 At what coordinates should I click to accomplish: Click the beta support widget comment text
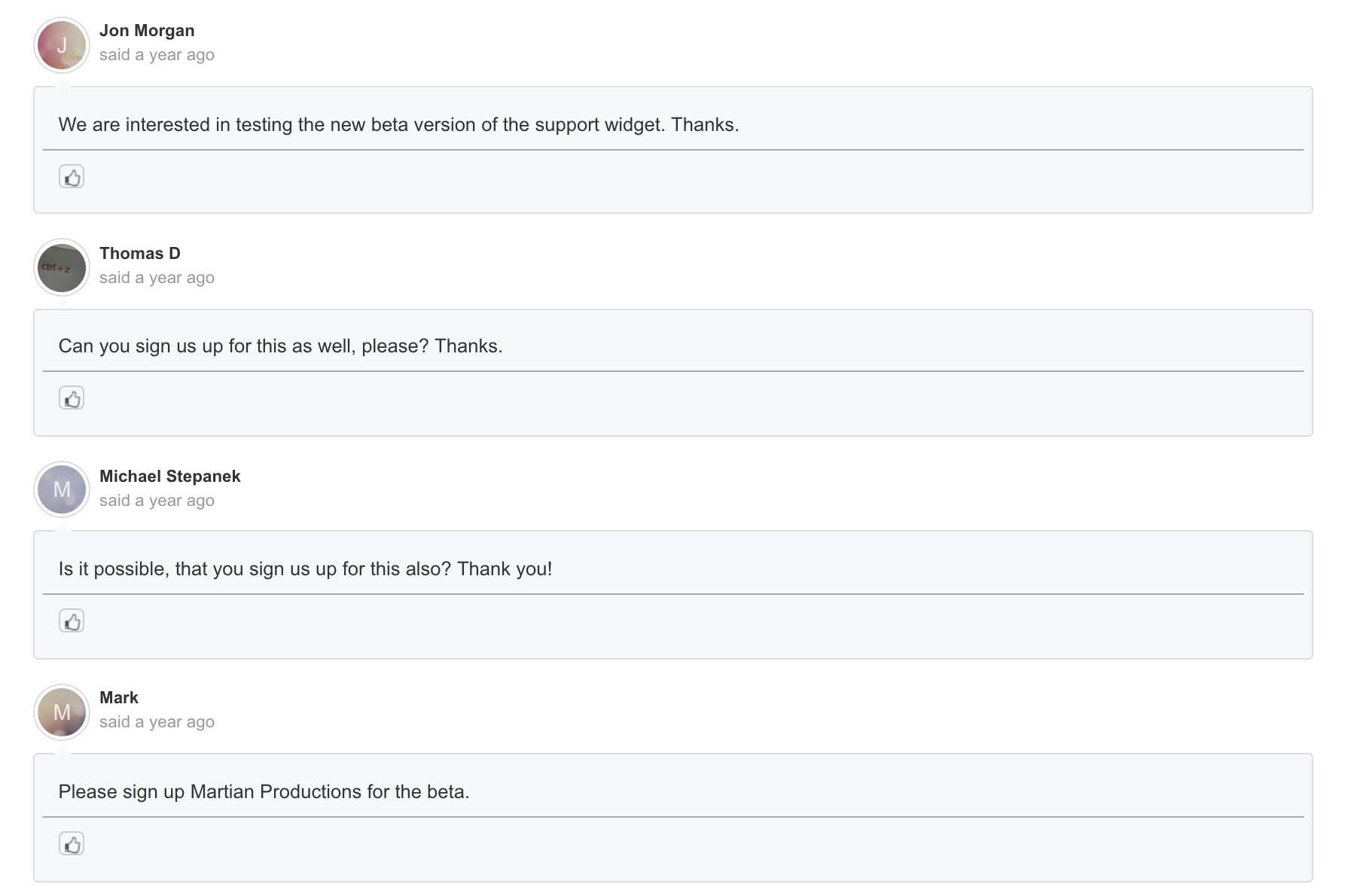[398, 125]
